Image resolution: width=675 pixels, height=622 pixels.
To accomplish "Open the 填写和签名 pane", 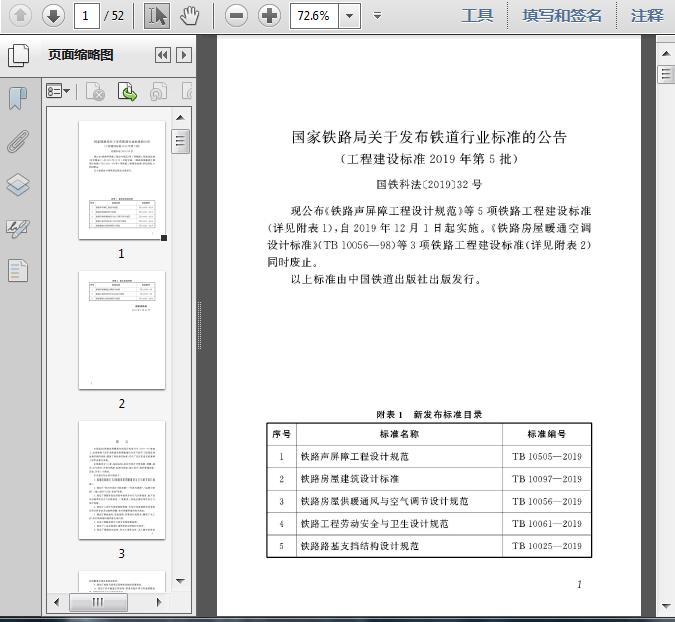I will 562,16.
